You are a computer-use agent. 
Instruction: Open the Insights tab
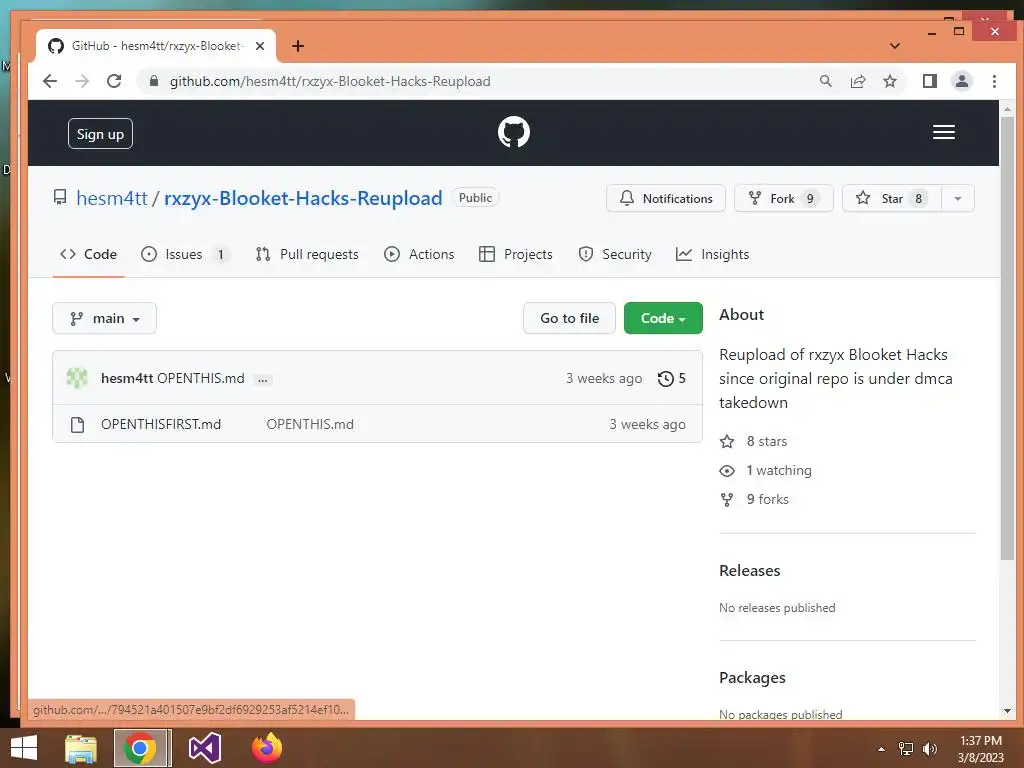click(x=712, y=254)
